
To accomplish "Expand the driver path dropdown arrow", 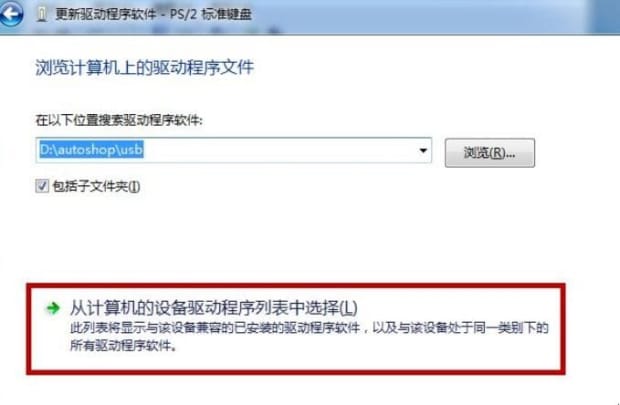I will tap(423, 150).
